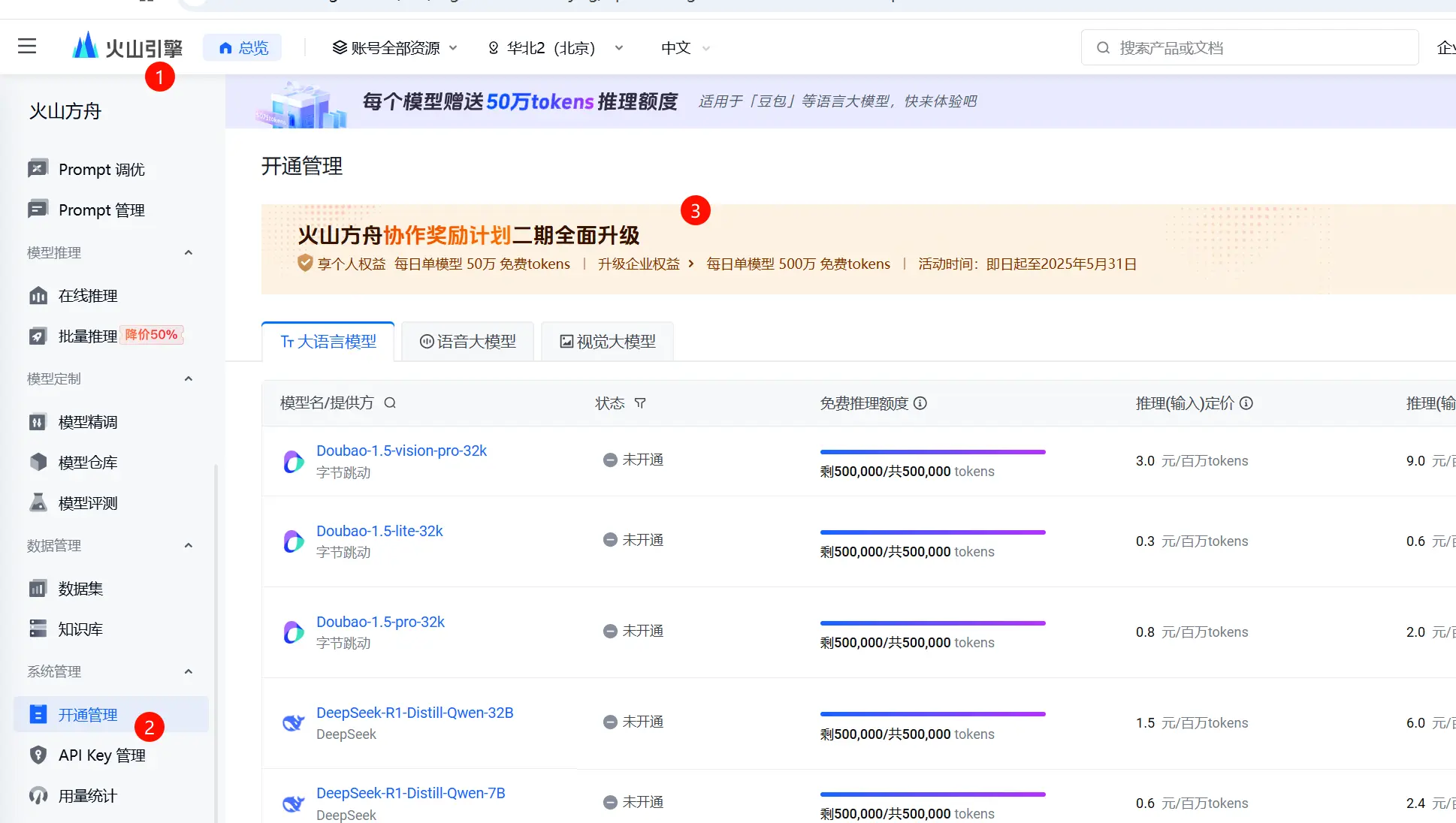Click the Prompt 调优 sidebar icon
The width and height of the screenshot is (1456, 823).
38,169
